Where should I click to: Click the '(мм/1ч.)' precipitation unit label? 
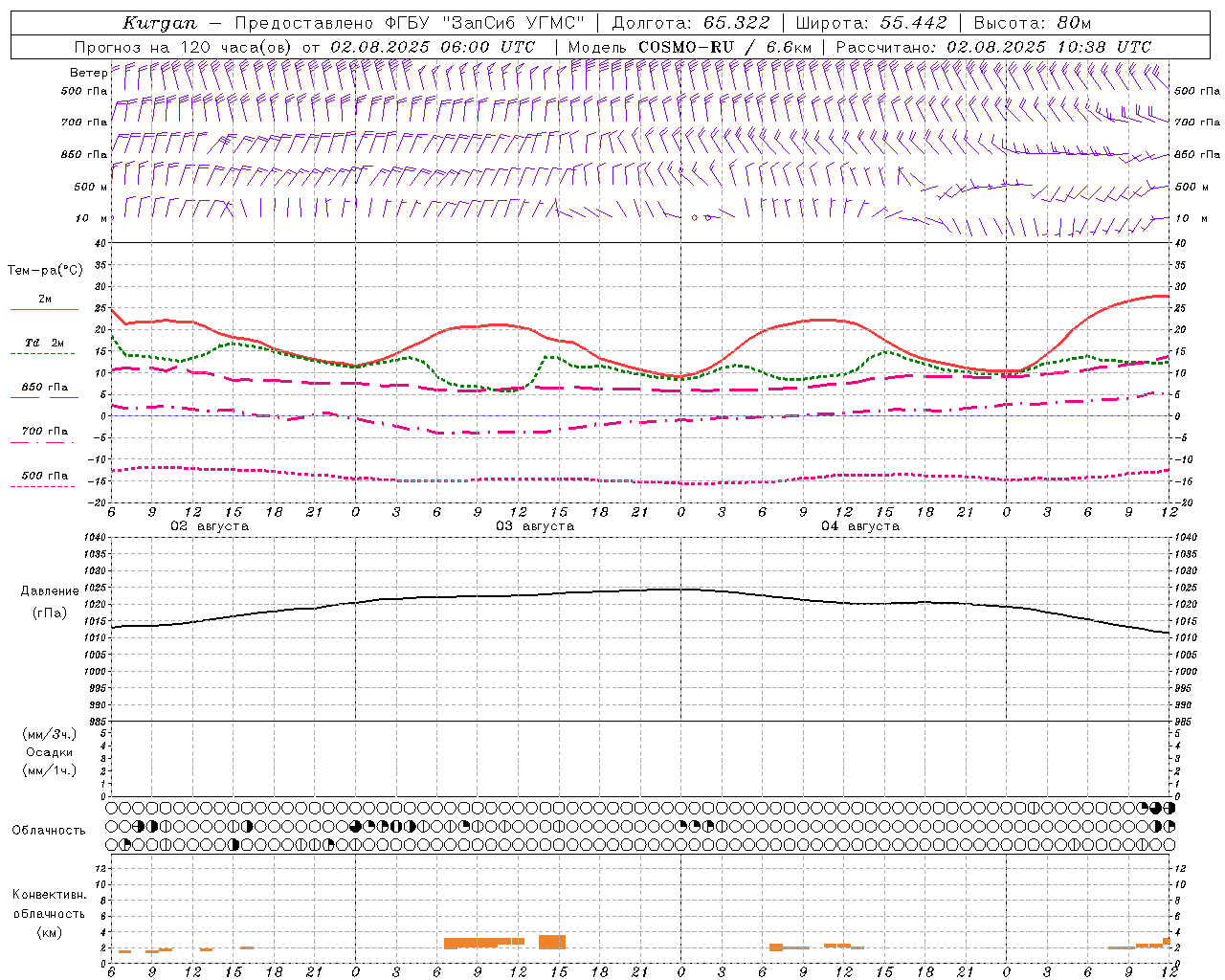point(50,770)
